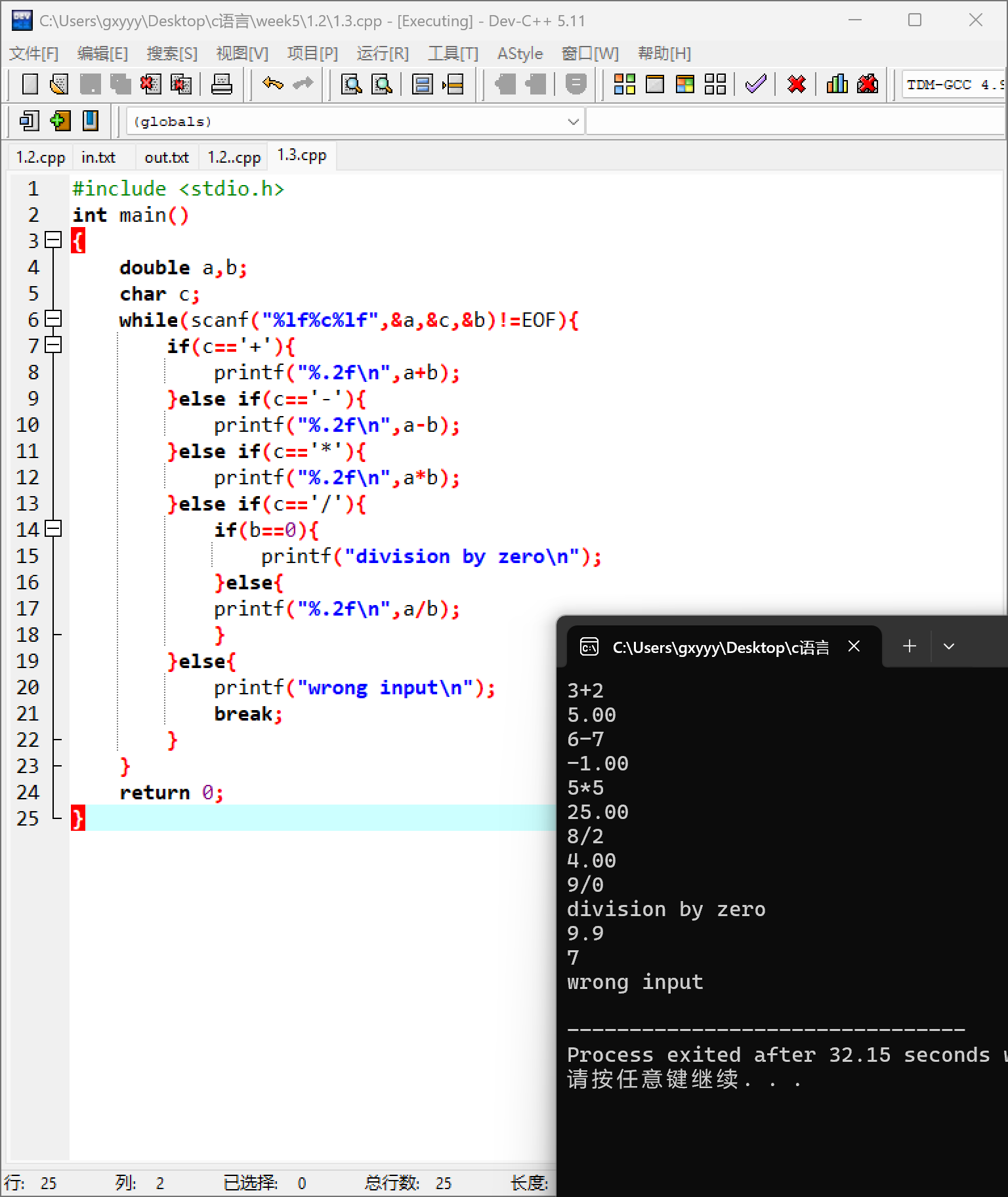This screenshot has width=1008, height=1197.
Task: Open the 编辑[E] menu
Action: (102, 53)
